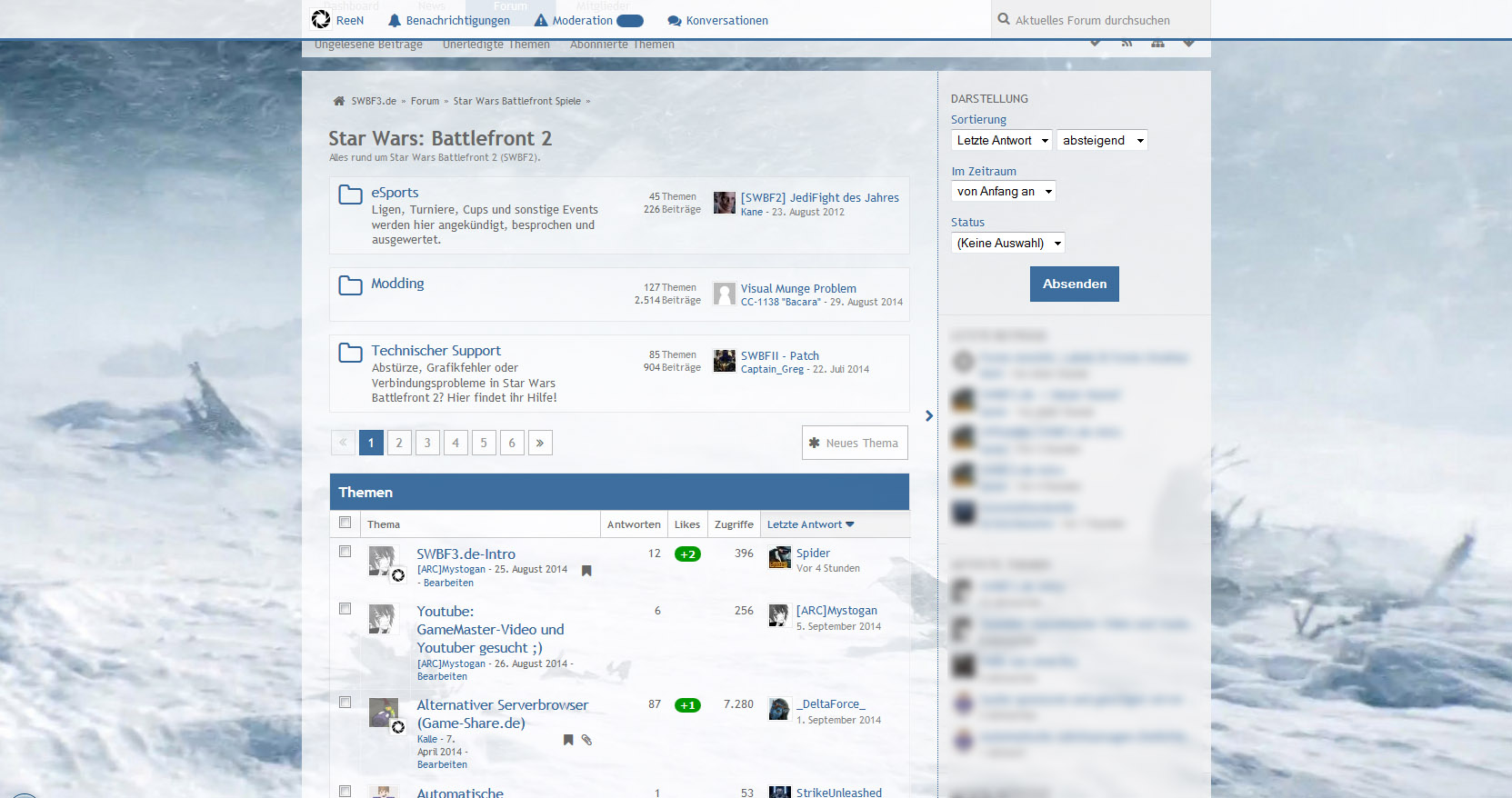Open Visual Munge Problem post link
Viewport: 1512px width, 798px height.
[x=798, y=288]
